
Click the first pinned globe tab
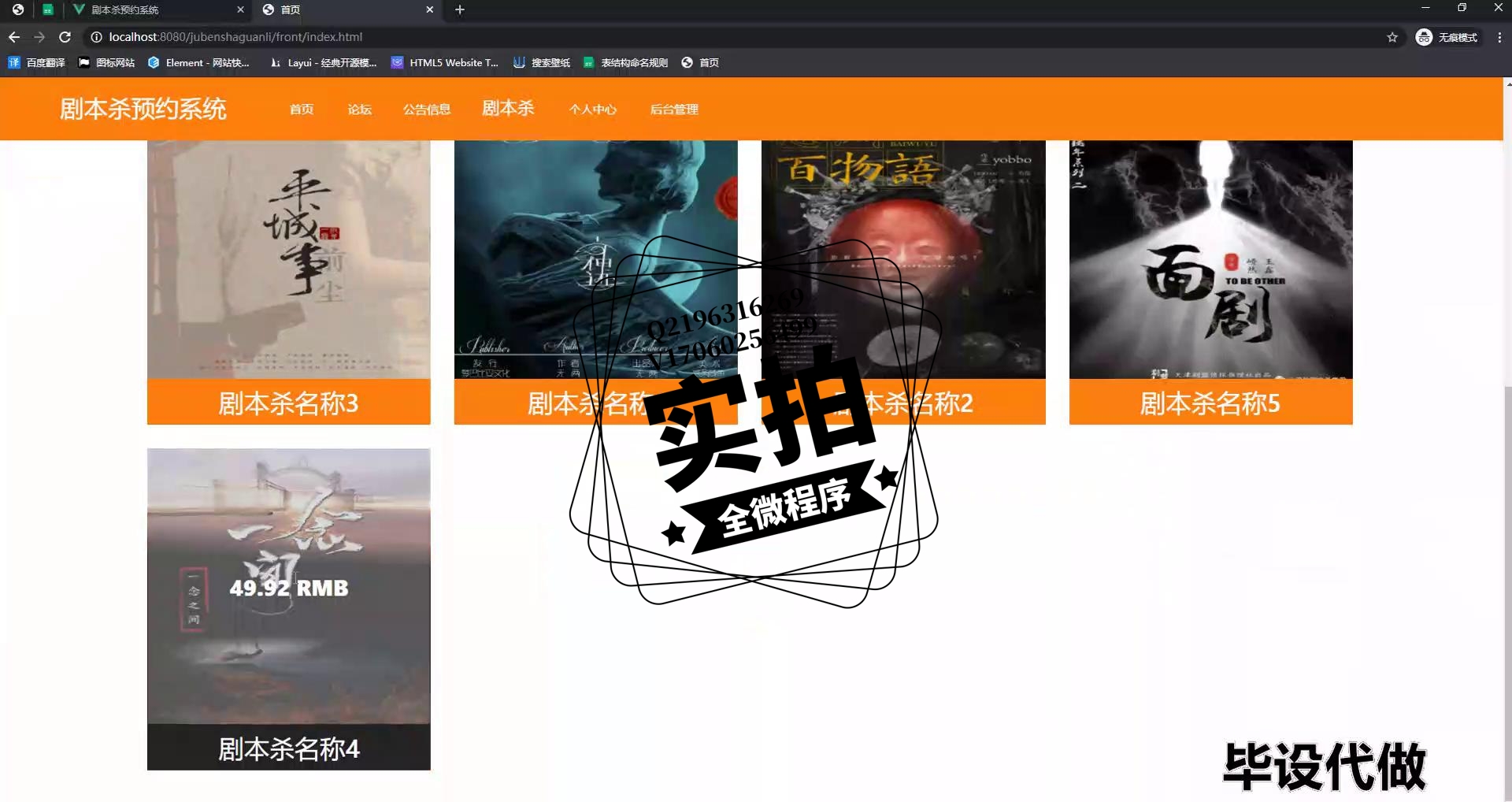(17, 9)
